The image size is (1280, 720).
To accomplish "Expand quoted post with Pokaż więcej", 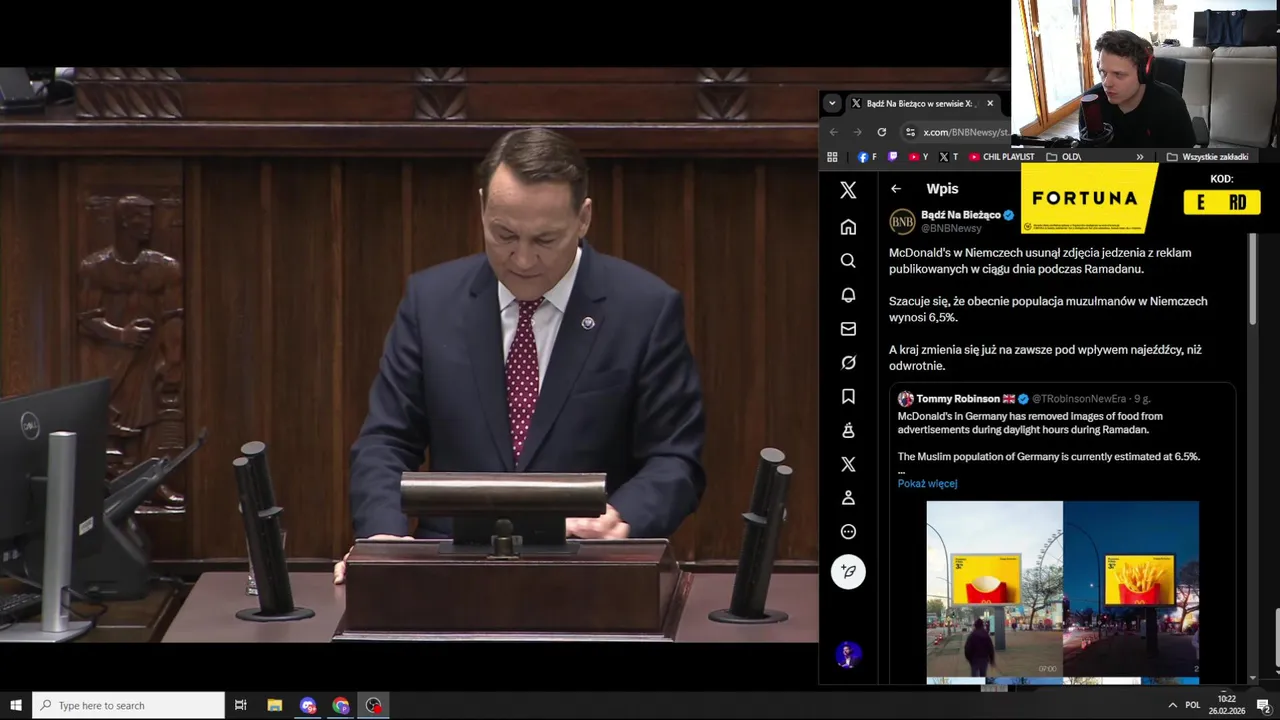I will pos(927,484).
